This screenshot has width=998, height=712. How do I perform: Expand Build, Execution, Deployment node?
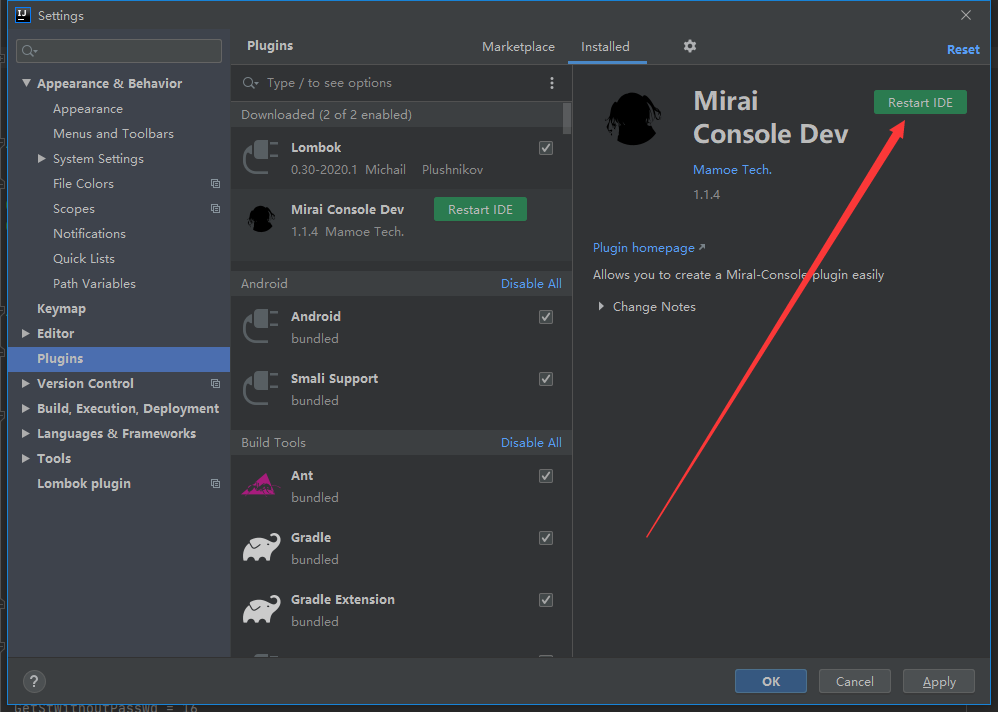(x=25, y=408)
